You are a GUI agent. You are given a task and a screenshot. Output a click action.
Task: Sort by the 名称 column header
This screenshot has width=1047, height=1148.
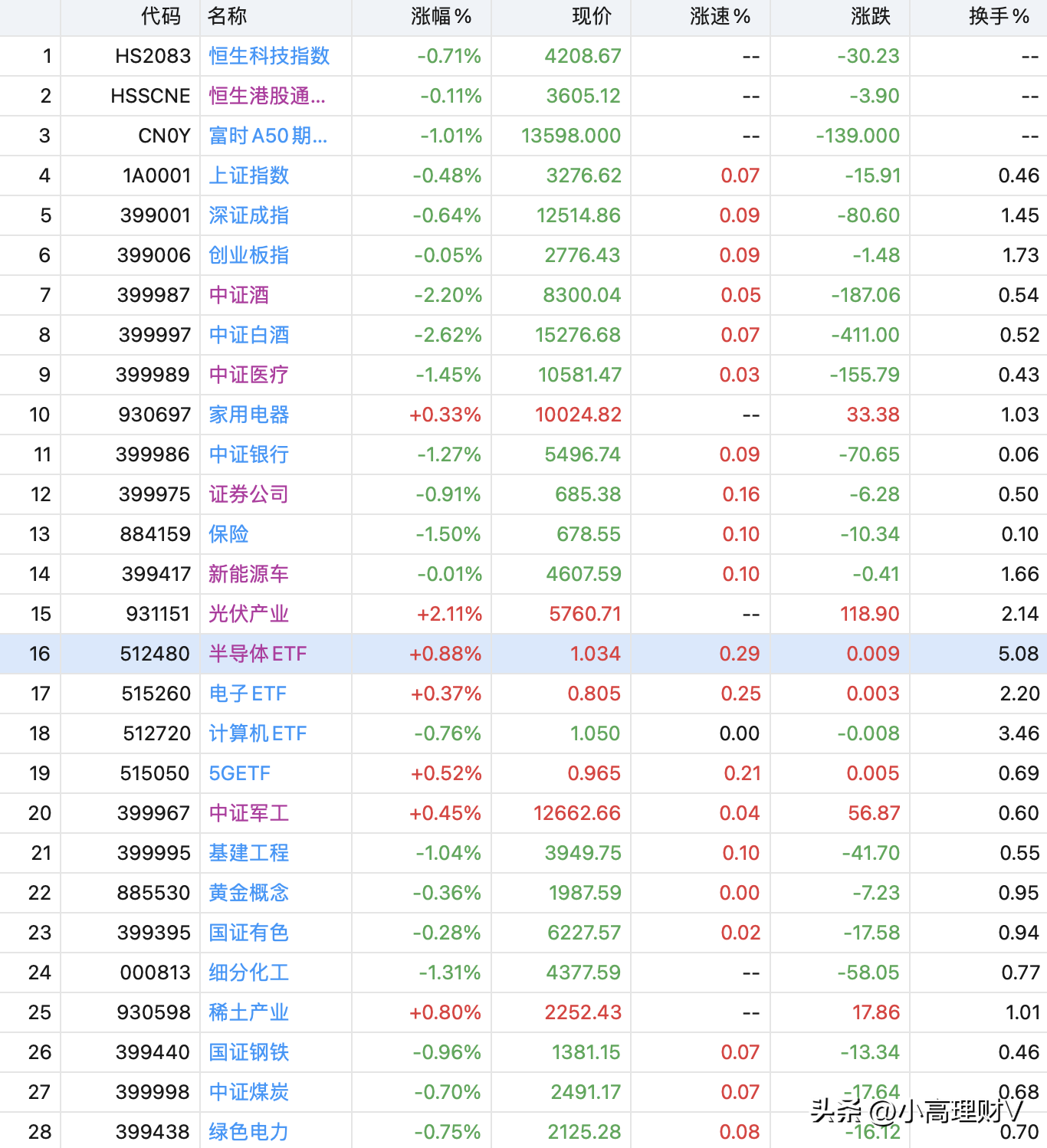pos(227,16)
